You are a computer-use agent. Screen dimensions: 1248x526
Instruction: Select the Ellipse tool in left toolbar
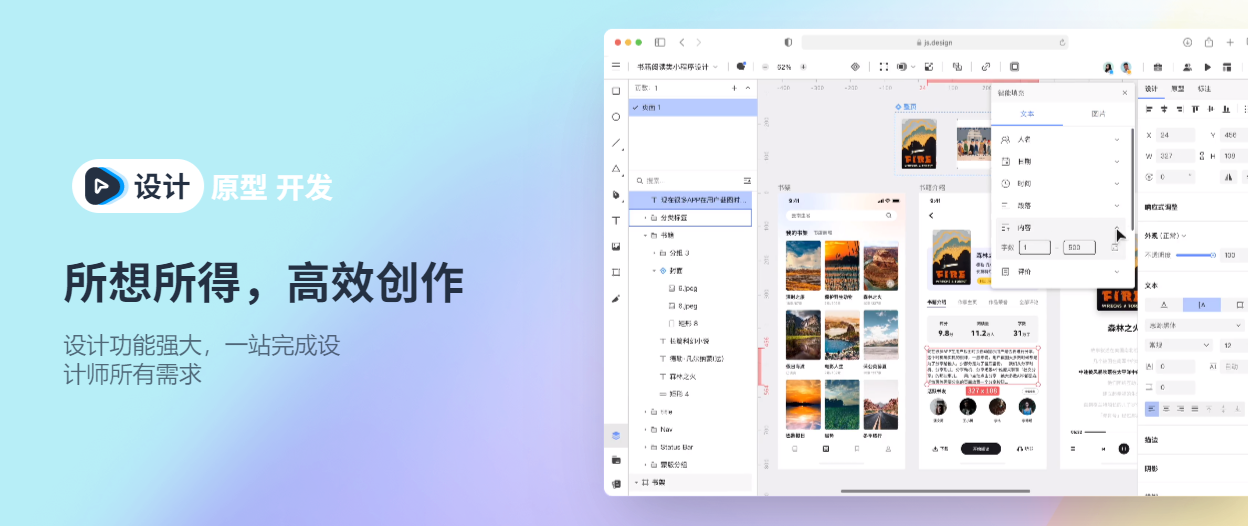[616, 117]
